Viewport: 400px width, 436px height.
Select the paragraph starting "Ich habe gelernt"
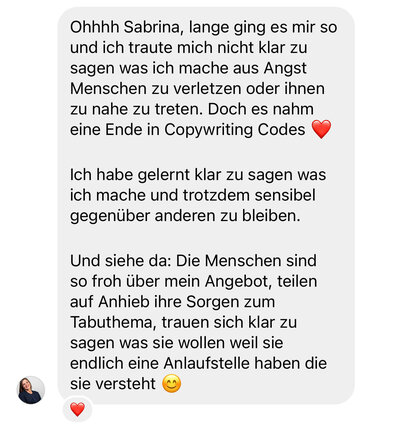[198, 195]
